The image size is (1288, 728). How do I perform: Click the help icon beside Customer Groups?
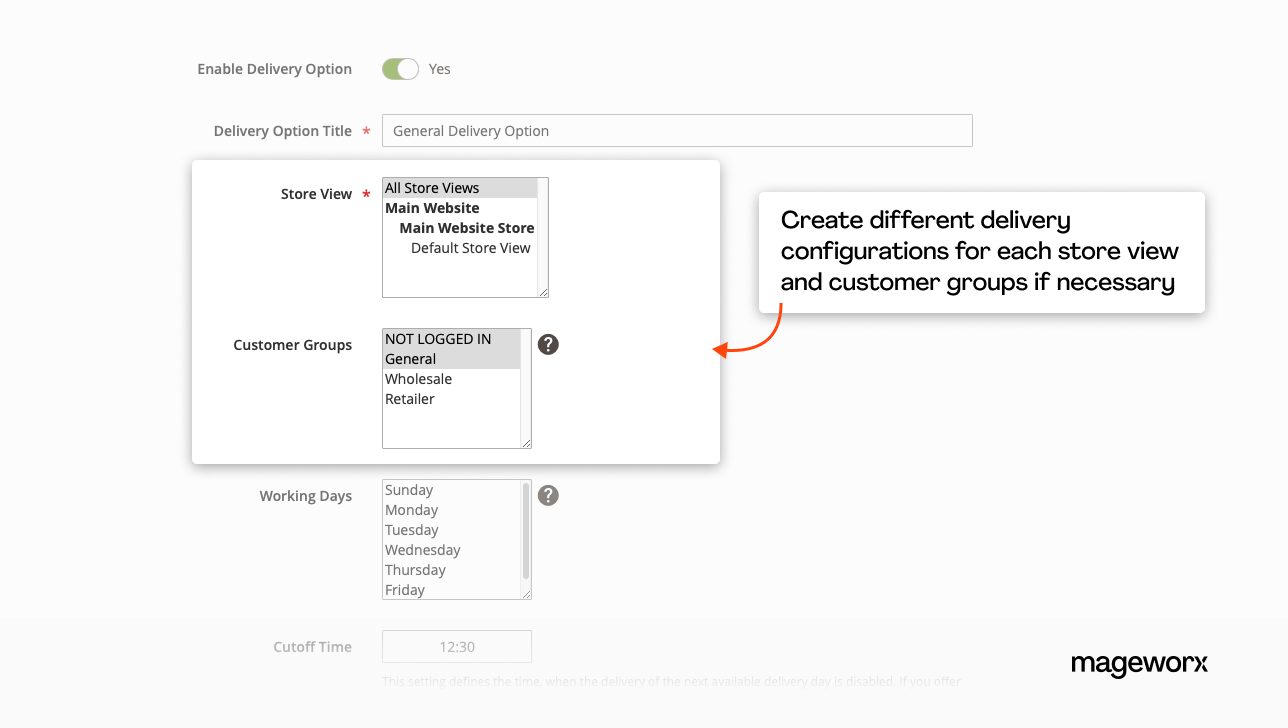[x=547, y=344]
